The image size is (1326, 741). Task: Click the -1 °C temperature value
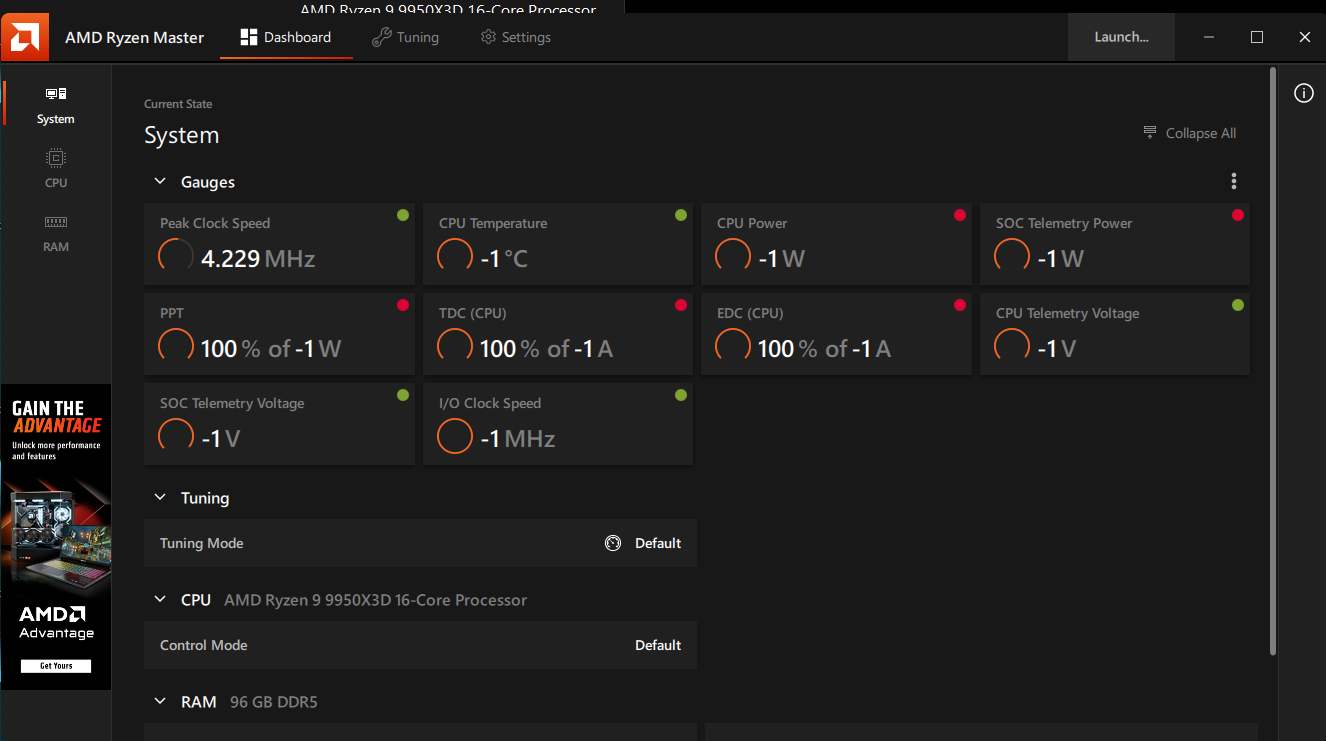click(x=504, y=259)
